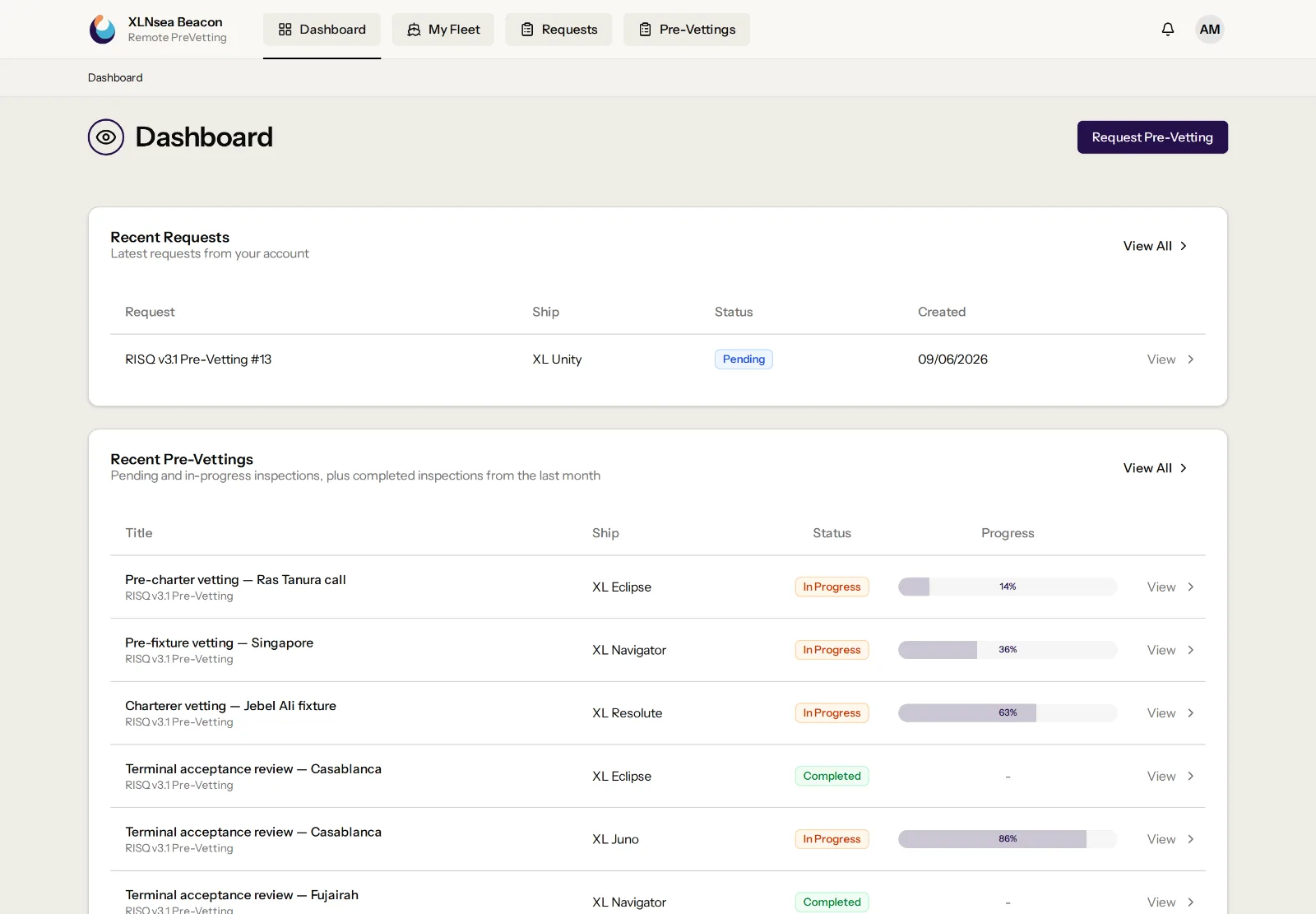Click chevron in XL Juno row
This screenshot has height=914, width=1316.
point(1190,839)
